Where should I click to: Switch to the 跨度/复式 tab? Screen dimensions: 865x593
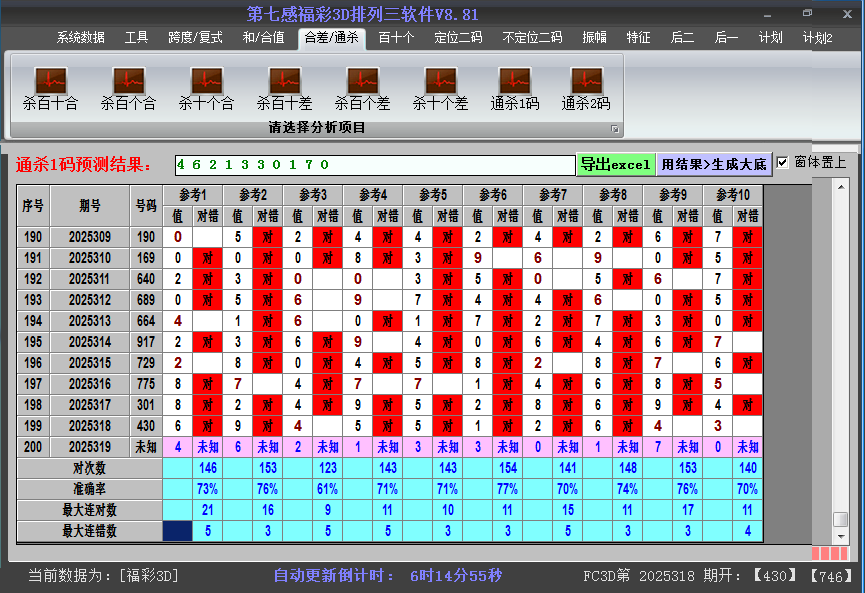[195, 38]
